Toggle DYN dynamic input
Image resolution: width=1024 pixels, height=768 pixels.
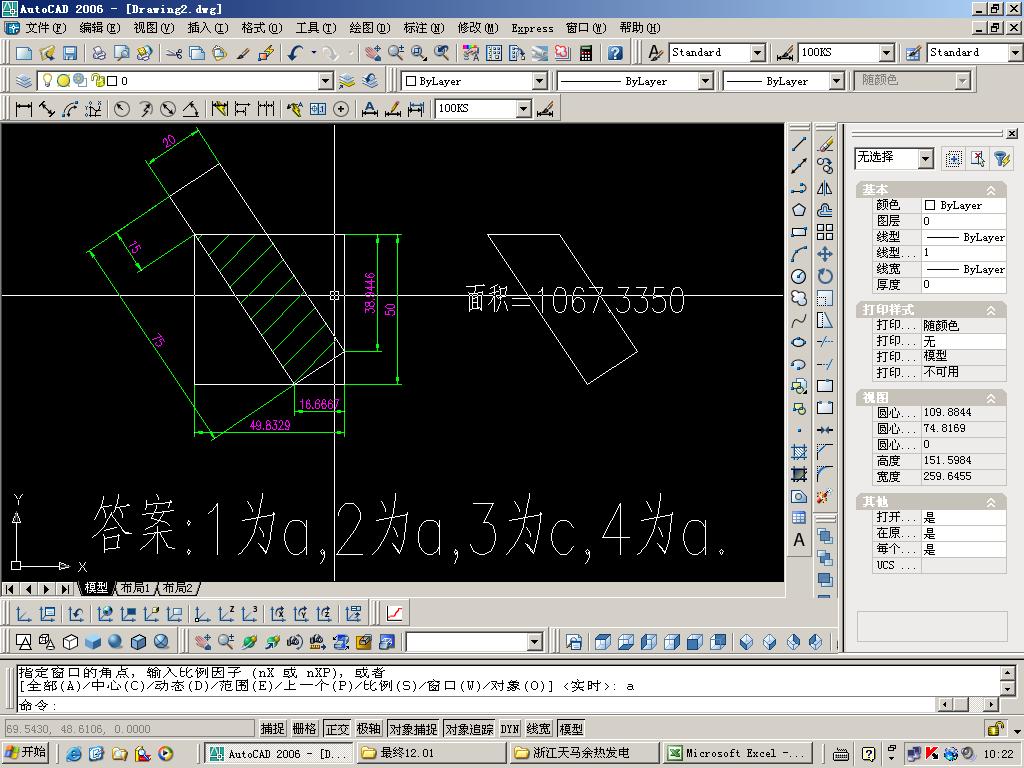[x=510, y=729]
